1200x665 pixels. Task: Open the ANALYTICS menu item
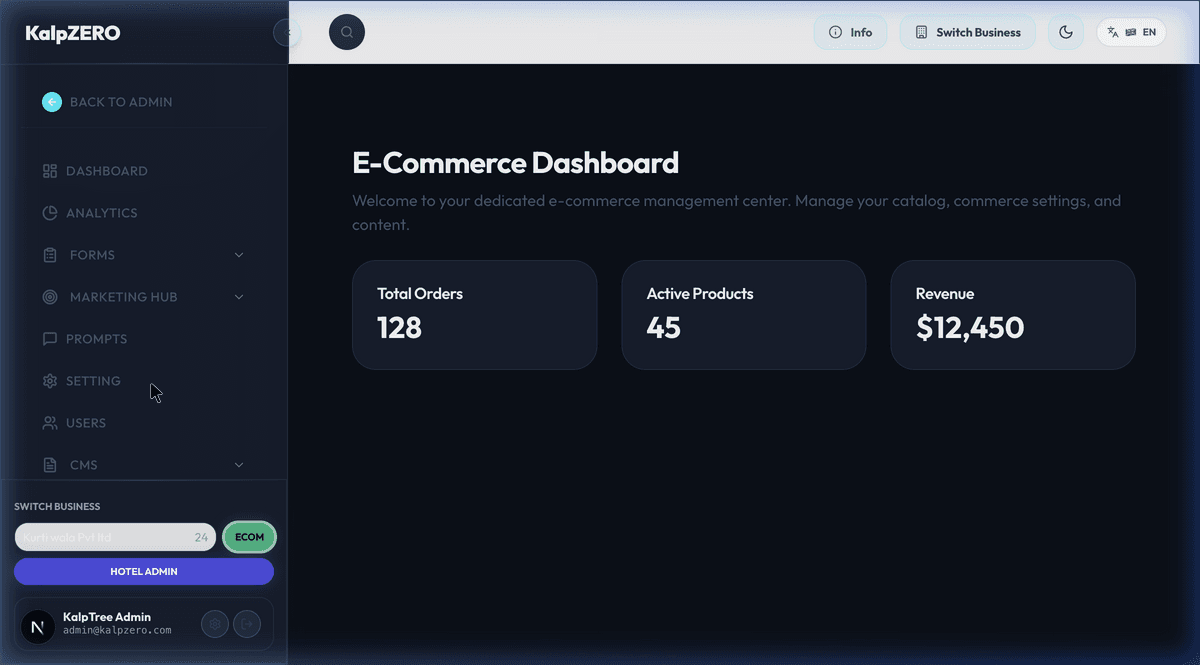pyautogui.click(x=102, y=213)
